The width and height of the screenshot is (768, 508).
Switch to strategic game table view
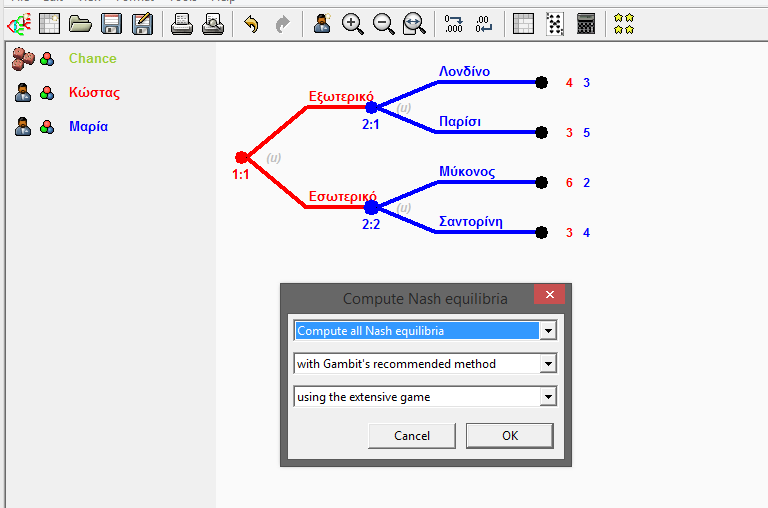tap(523, 24)
